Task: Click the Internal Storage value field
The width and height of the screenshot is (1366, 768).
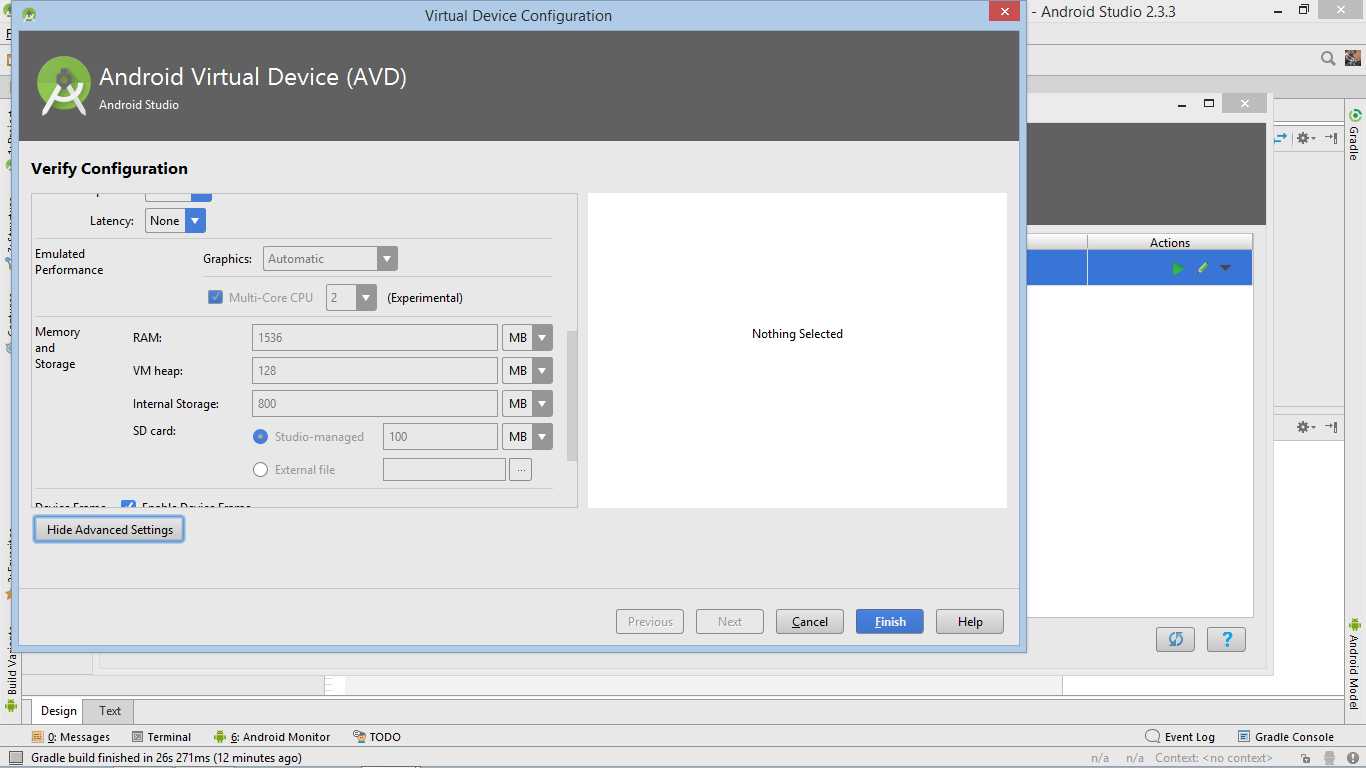Action: (x=375, y=404)
